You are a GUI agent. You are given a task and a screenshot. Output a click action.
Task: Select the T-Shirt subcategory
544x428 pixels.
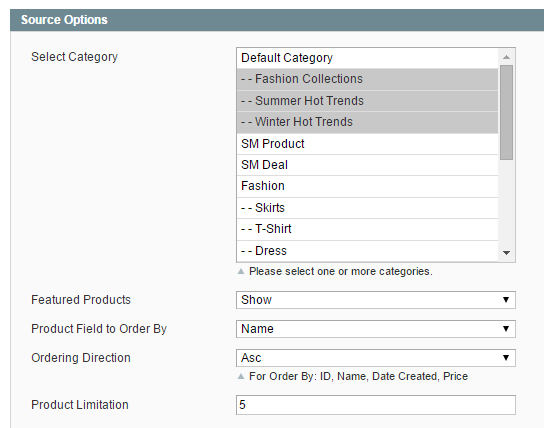pos(367,229)
